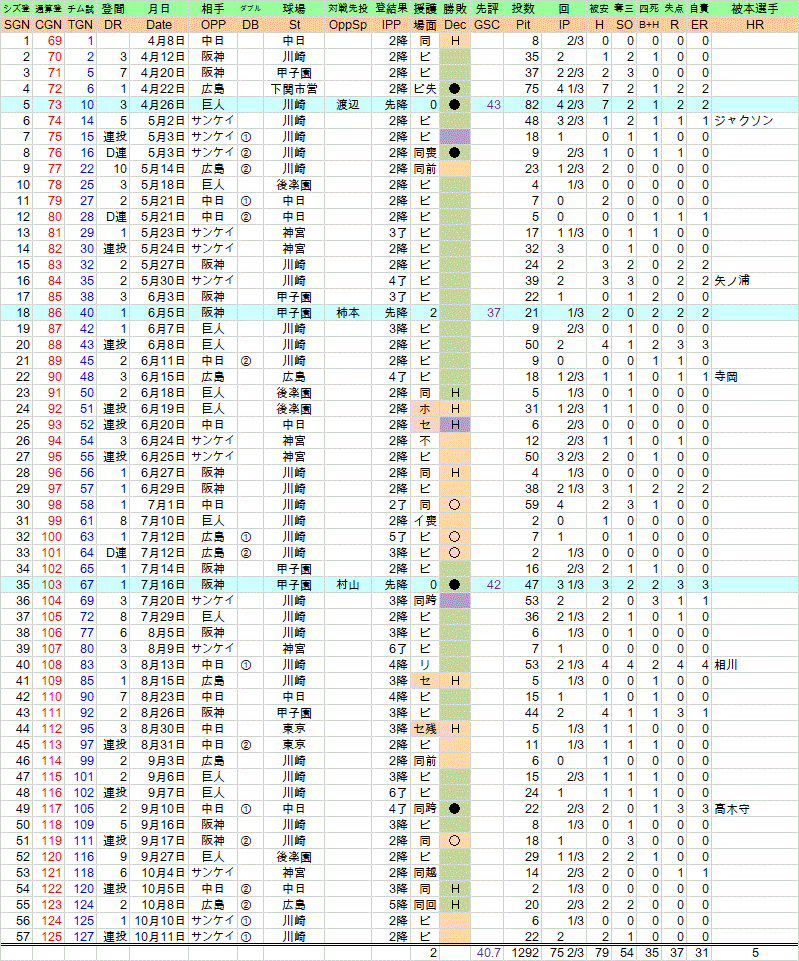799x961 pixels.
Task: Click the 被本選手 header label
Action: coord(755,9)
